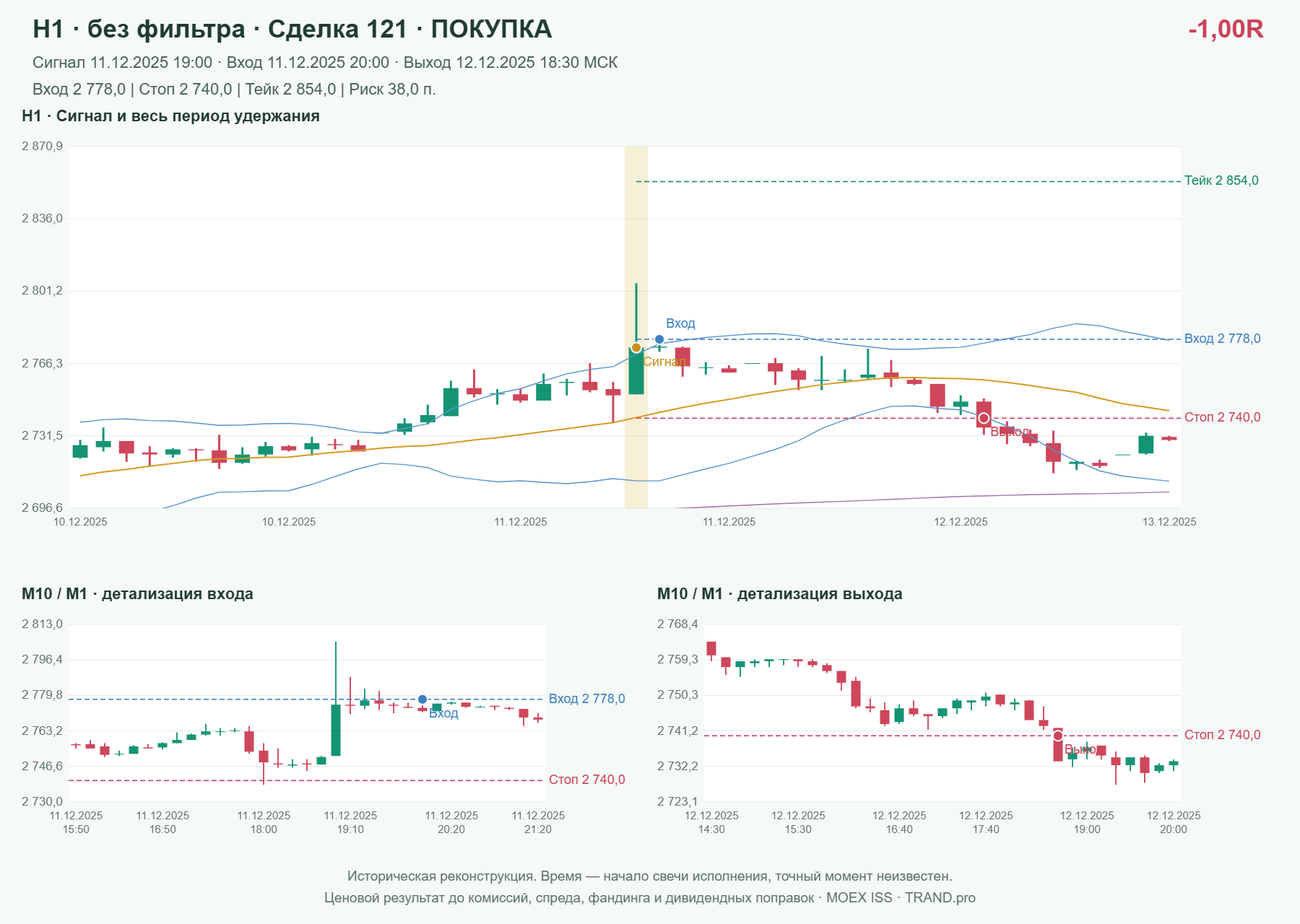Click the 13.12.2025 date on H1 axis
The width and height of the screenshot is (1300, 924).
pos(1169,522)
